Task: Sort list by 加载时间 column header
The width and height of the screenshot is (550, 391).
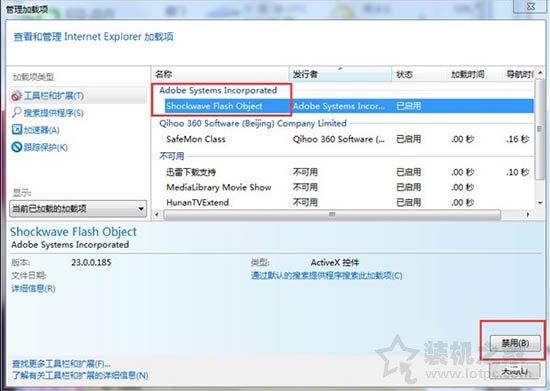Action: point(474,74)
